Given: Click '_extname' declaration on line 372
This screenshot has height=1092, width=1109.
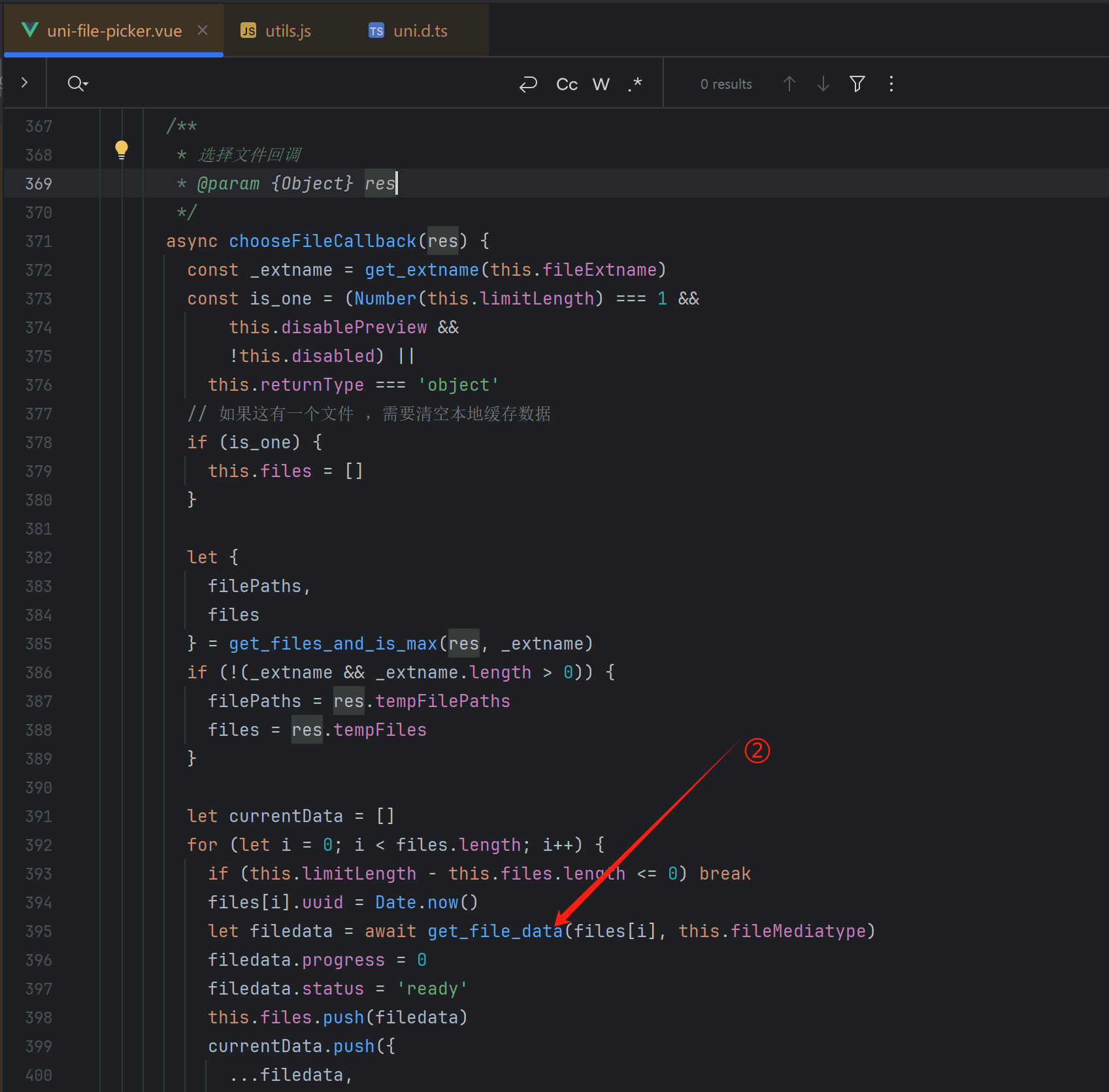Looking at the screenshot, I should tap(291, 270).
